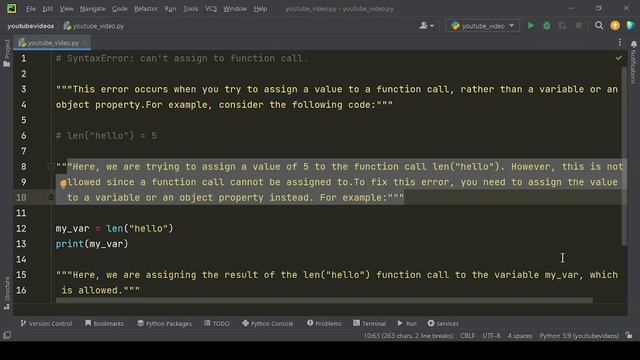640x360 pixels.
Task: Open the Run tool window
Action: (x=407, y=323)
